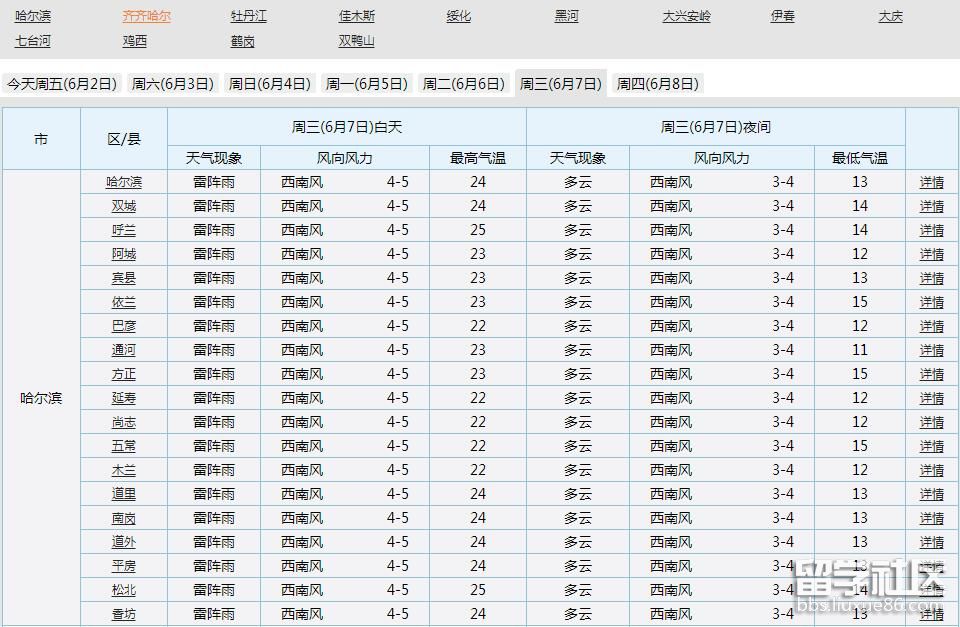
Task: Click 详情 in the 香坊 row
Action: click(x=931, y=614)
